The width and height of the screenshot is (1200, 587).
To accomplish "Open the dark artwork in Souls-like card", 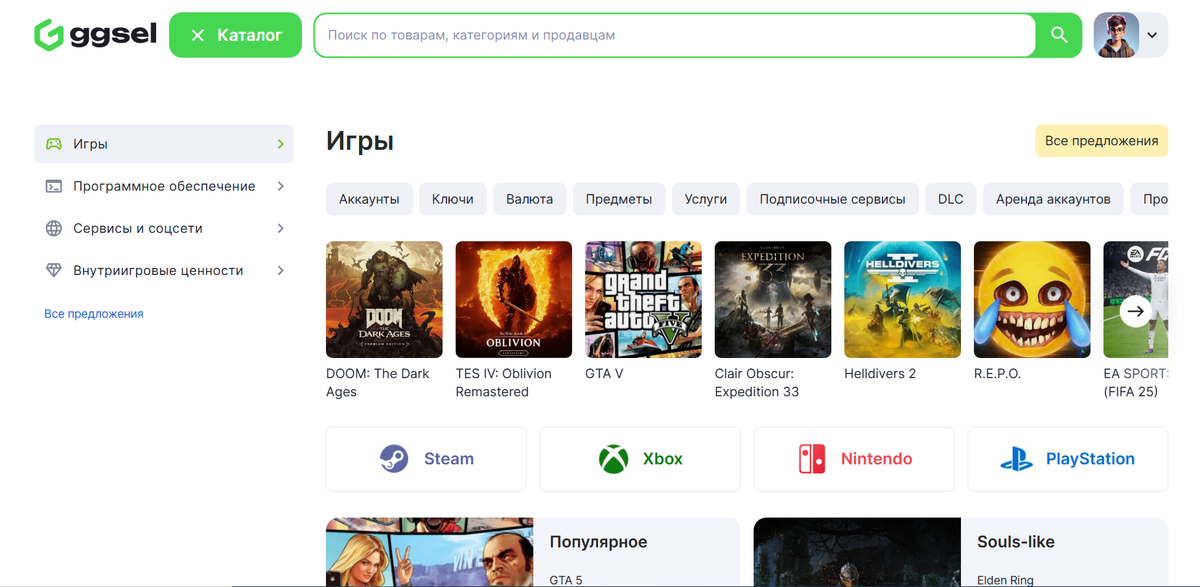I will (x=857, y=552).
